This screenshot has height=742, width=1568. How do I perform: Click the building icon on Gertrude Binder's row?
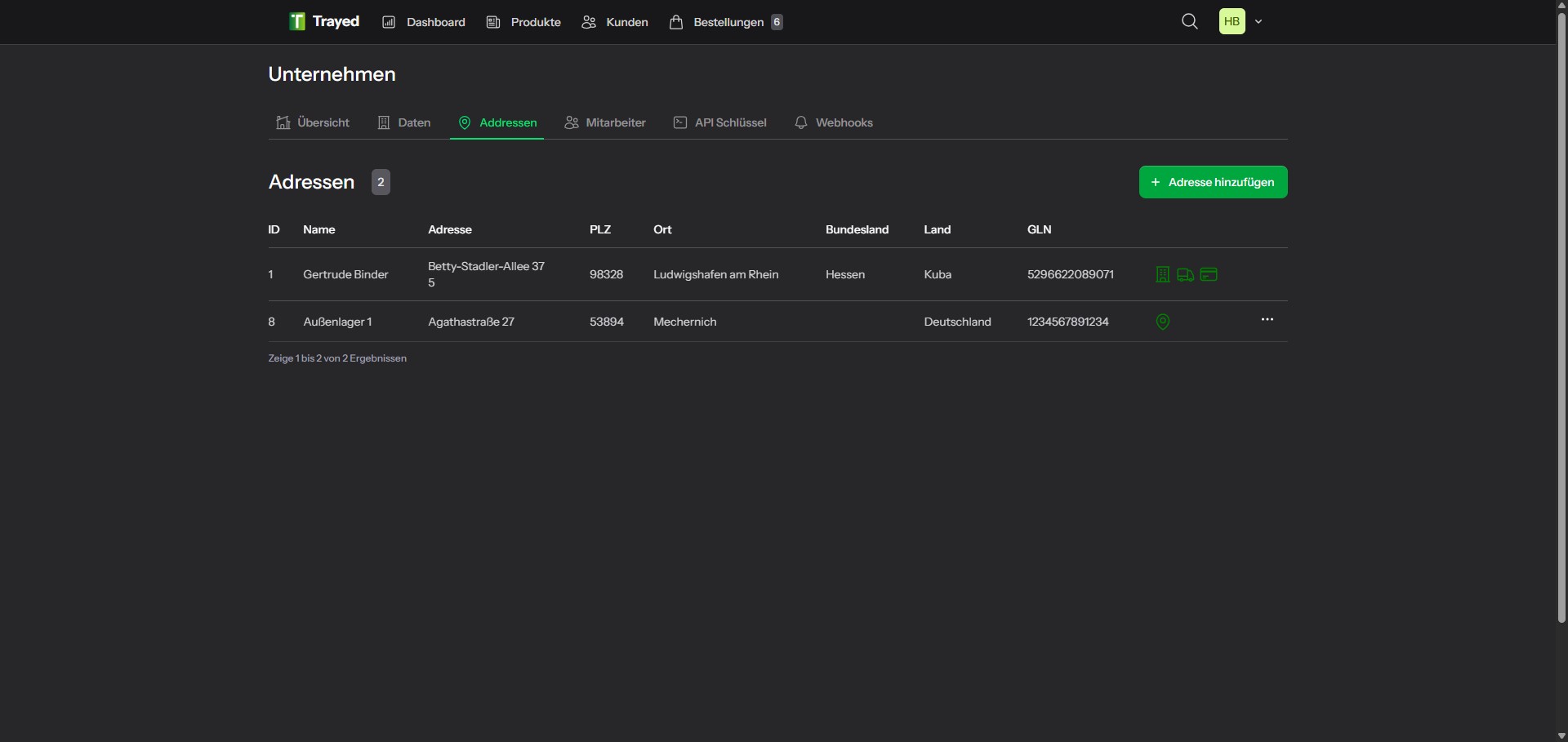[1161, 274]
